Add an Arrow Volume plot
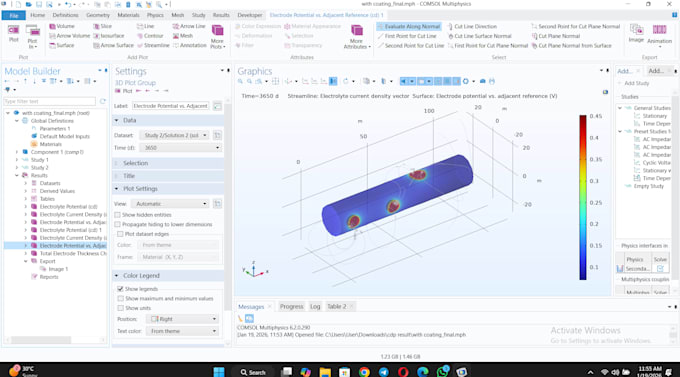 pos(69,36)
